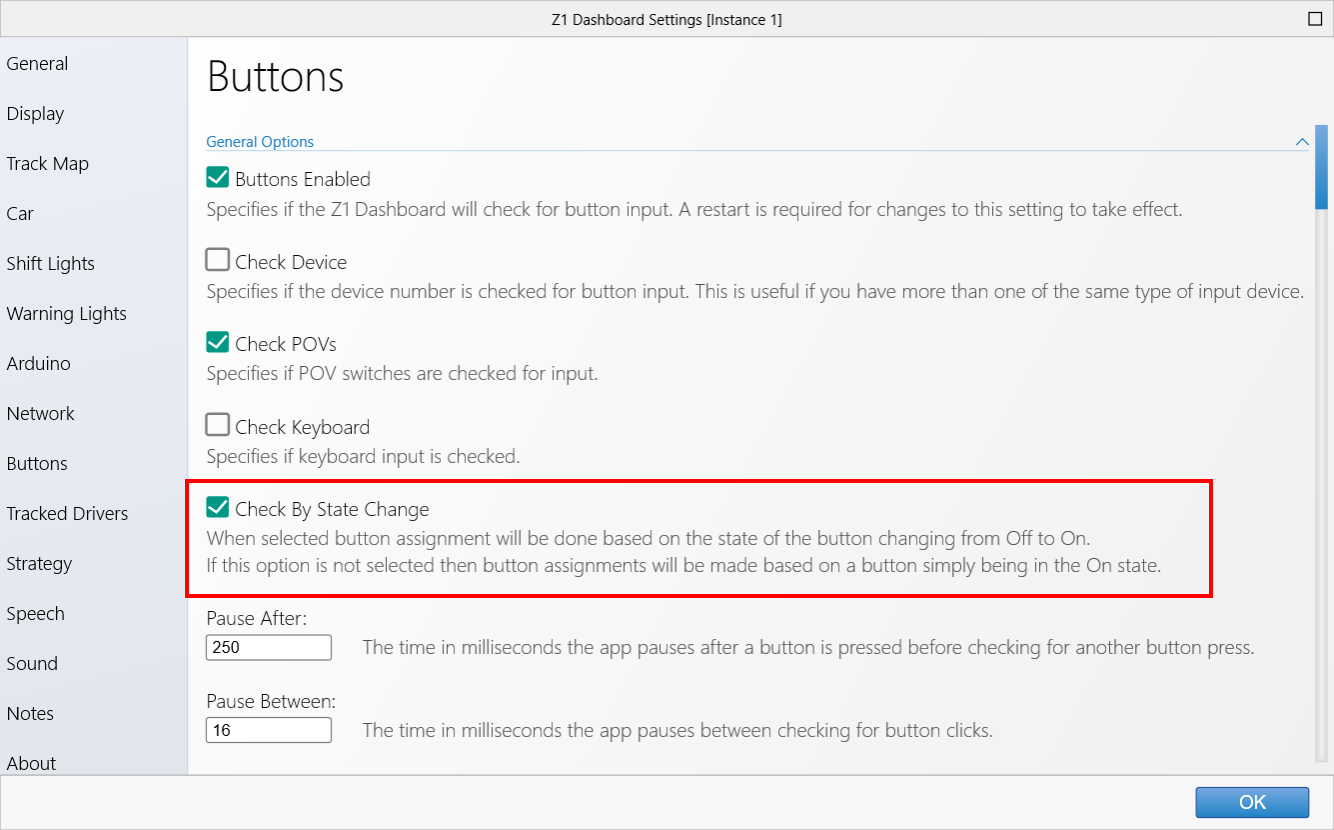This screenshot has height=830, width=1334.
Task: Toggle Check By State Change checkbox
Action: click(218, 508)
